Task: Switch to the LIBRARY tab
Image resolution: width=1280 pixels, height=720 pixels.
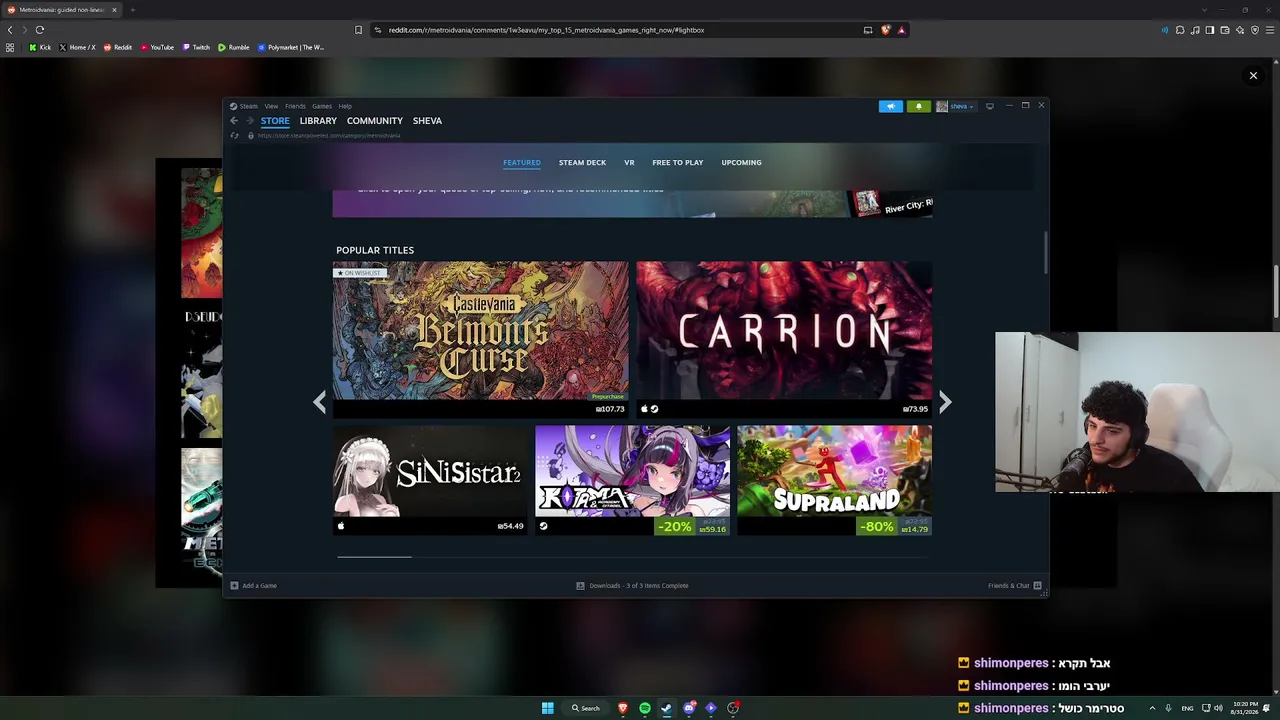Action: pos(318,121)
